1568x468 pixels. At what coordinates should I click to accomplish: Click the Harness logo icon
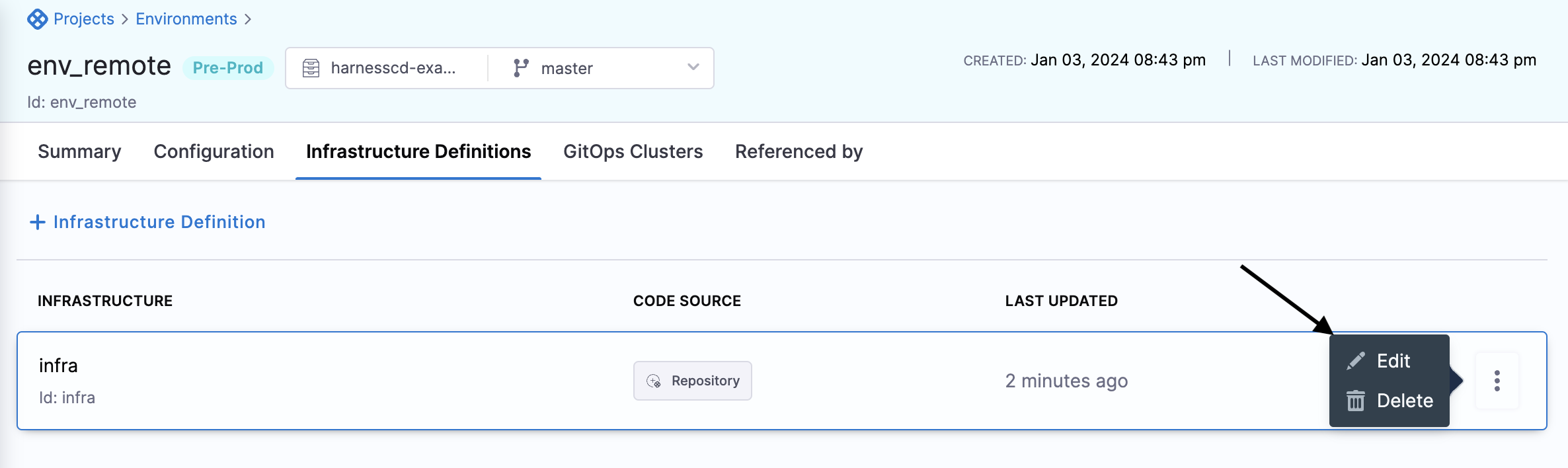(37, 19)
